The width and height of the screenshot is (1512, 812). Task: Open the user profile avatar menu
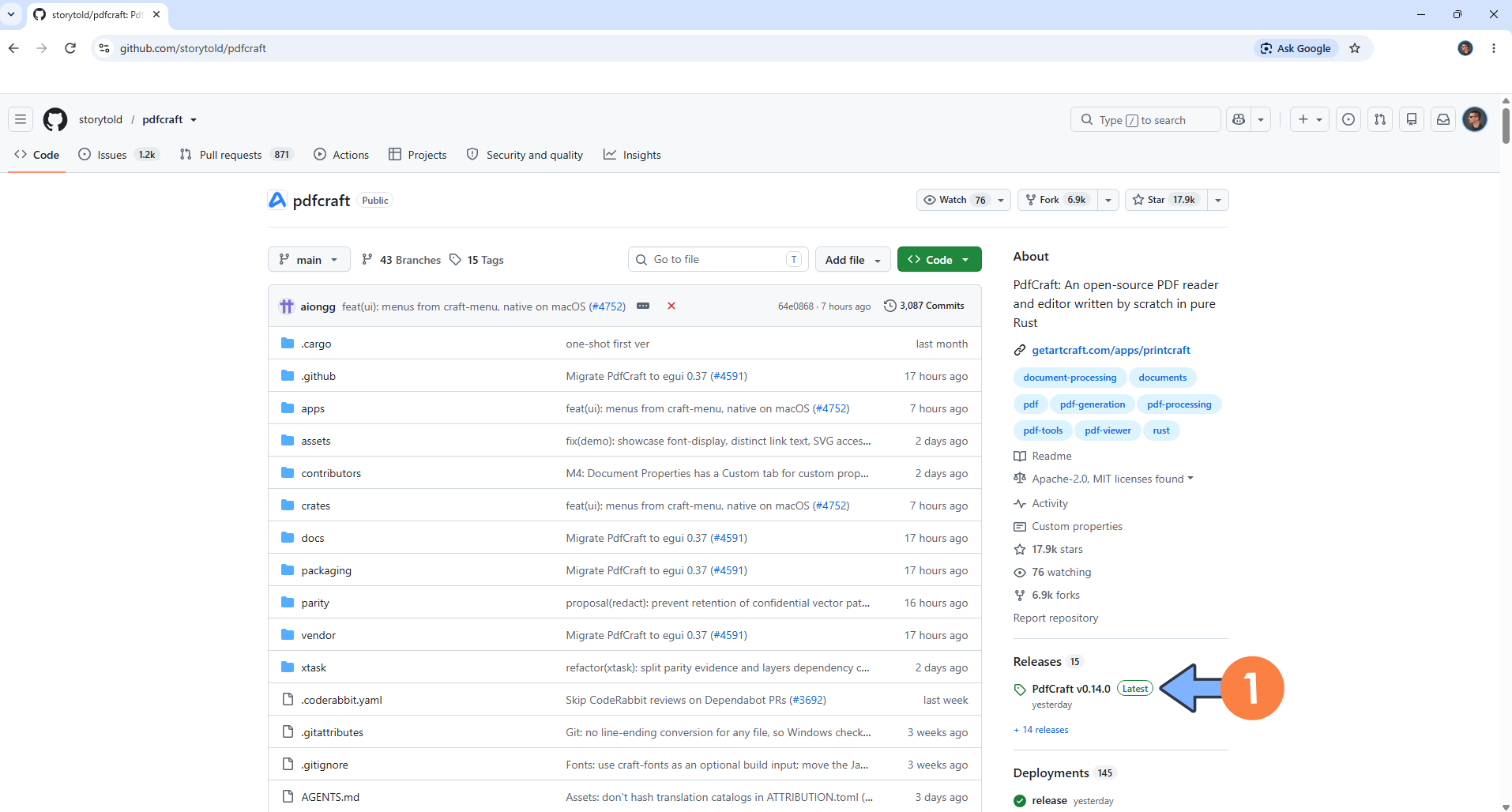[1475, 119]
